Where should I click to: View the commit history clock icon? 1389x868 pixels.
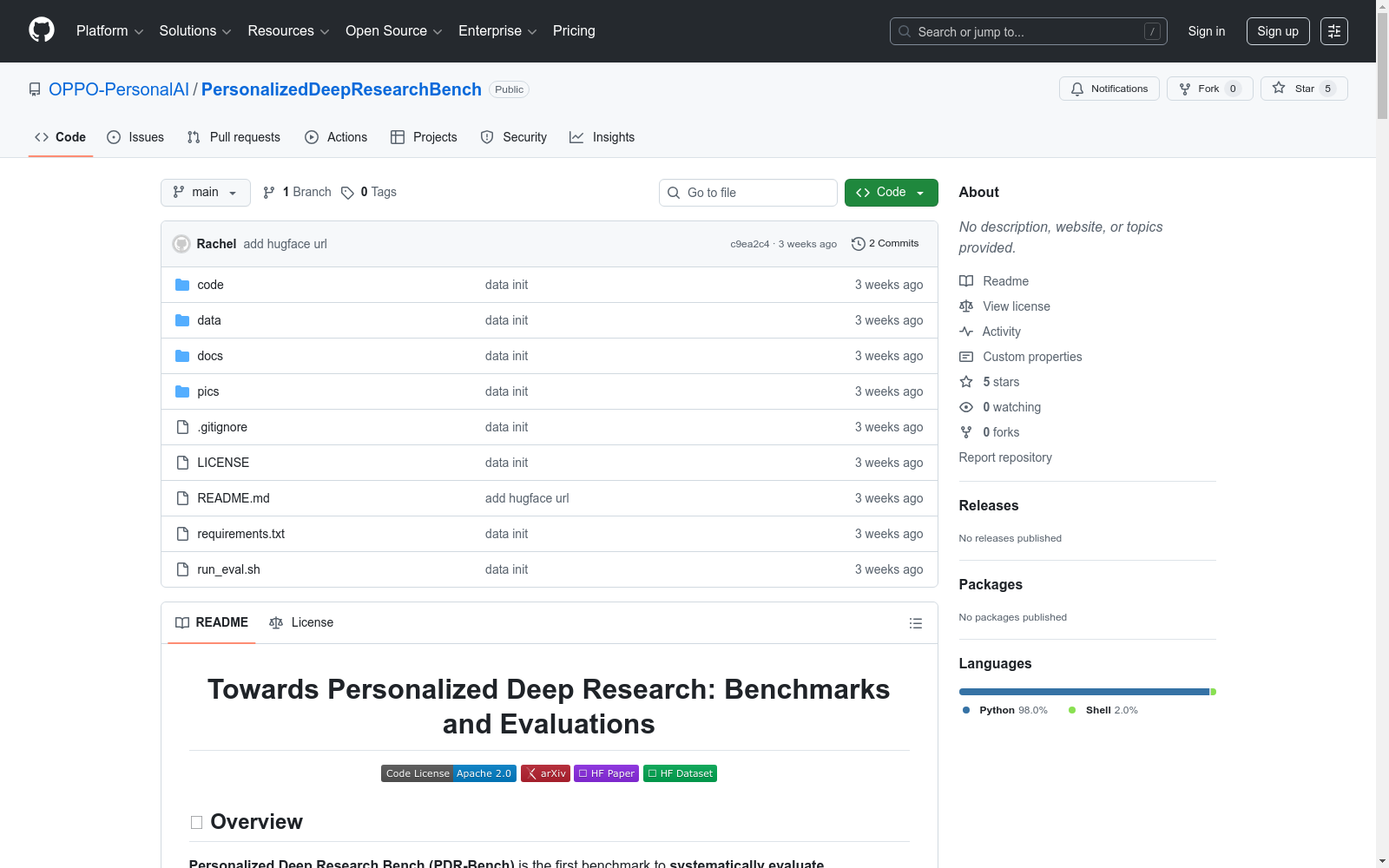(858, 244)
